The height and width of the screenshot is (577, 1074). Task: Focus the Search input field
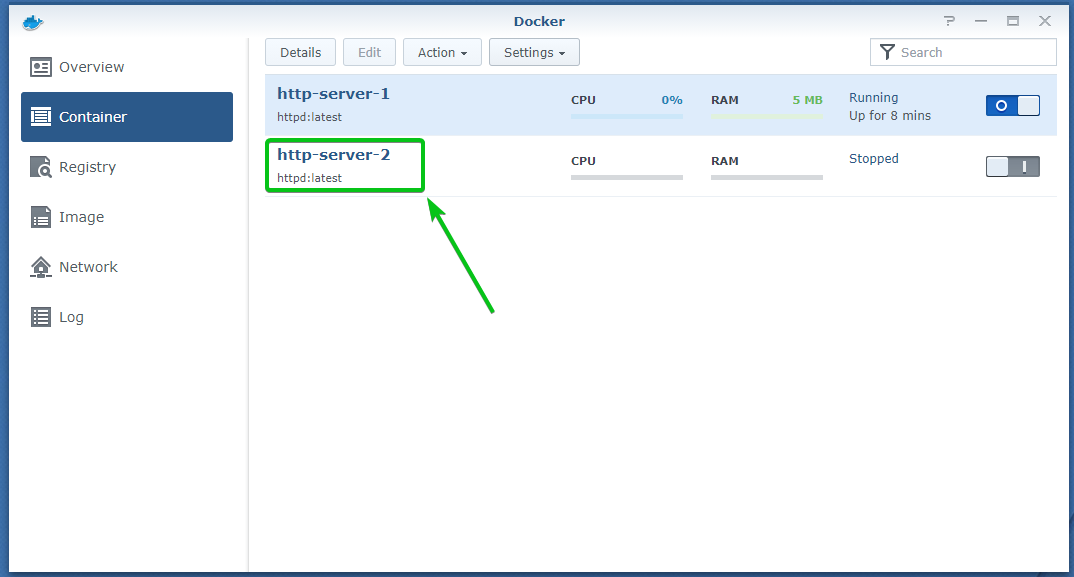(x=963, y=52)
